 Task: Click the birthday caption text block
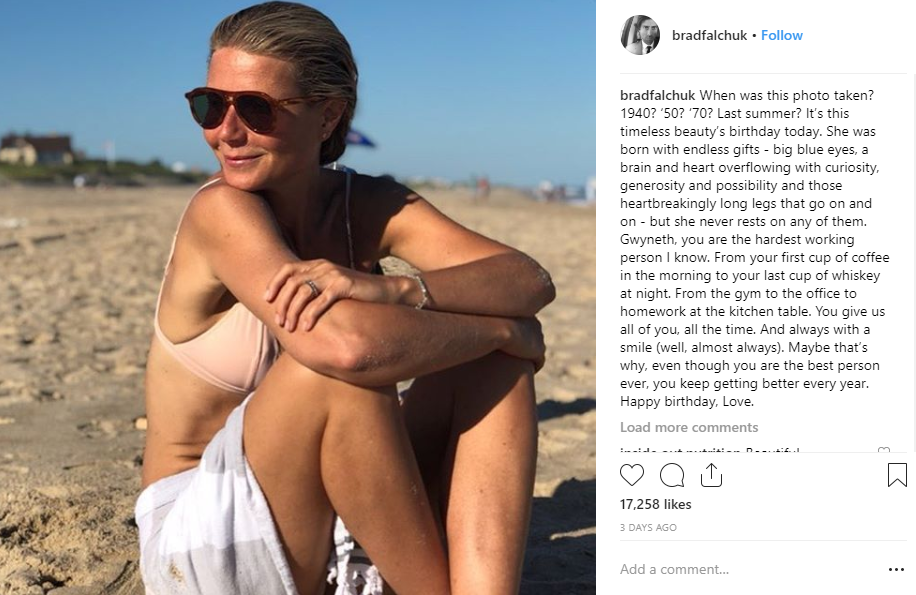[x=754, y=248]
